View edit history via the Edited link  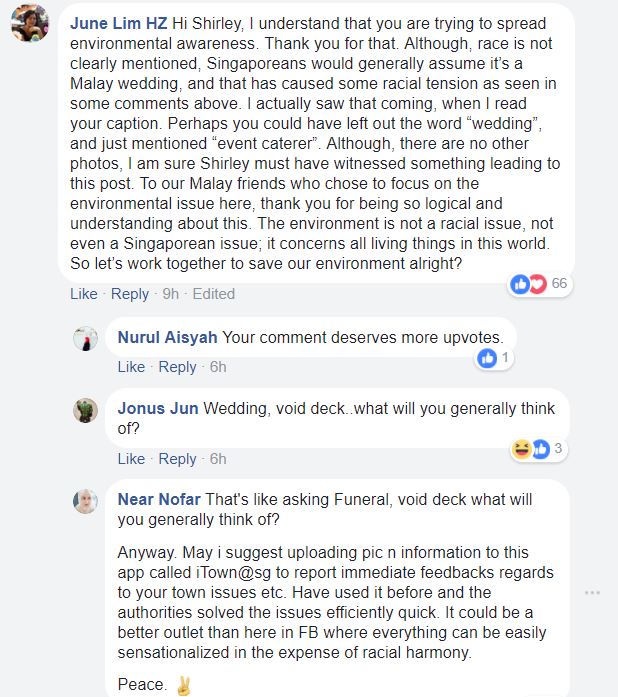click(x=213, y=294)
